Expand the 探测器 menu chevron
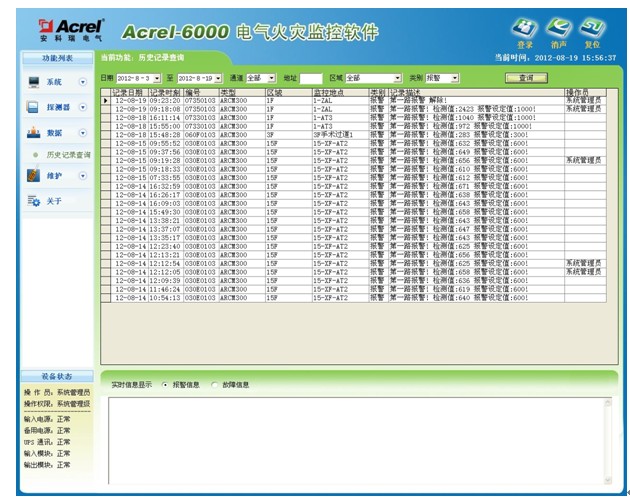Viewport: 630px width, 500px height. (x=83, y=107)
